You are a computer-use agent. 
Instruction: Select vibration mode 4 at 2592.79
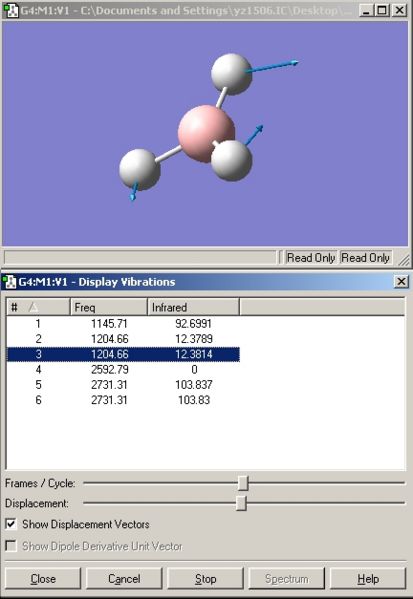tap(123, 369)
